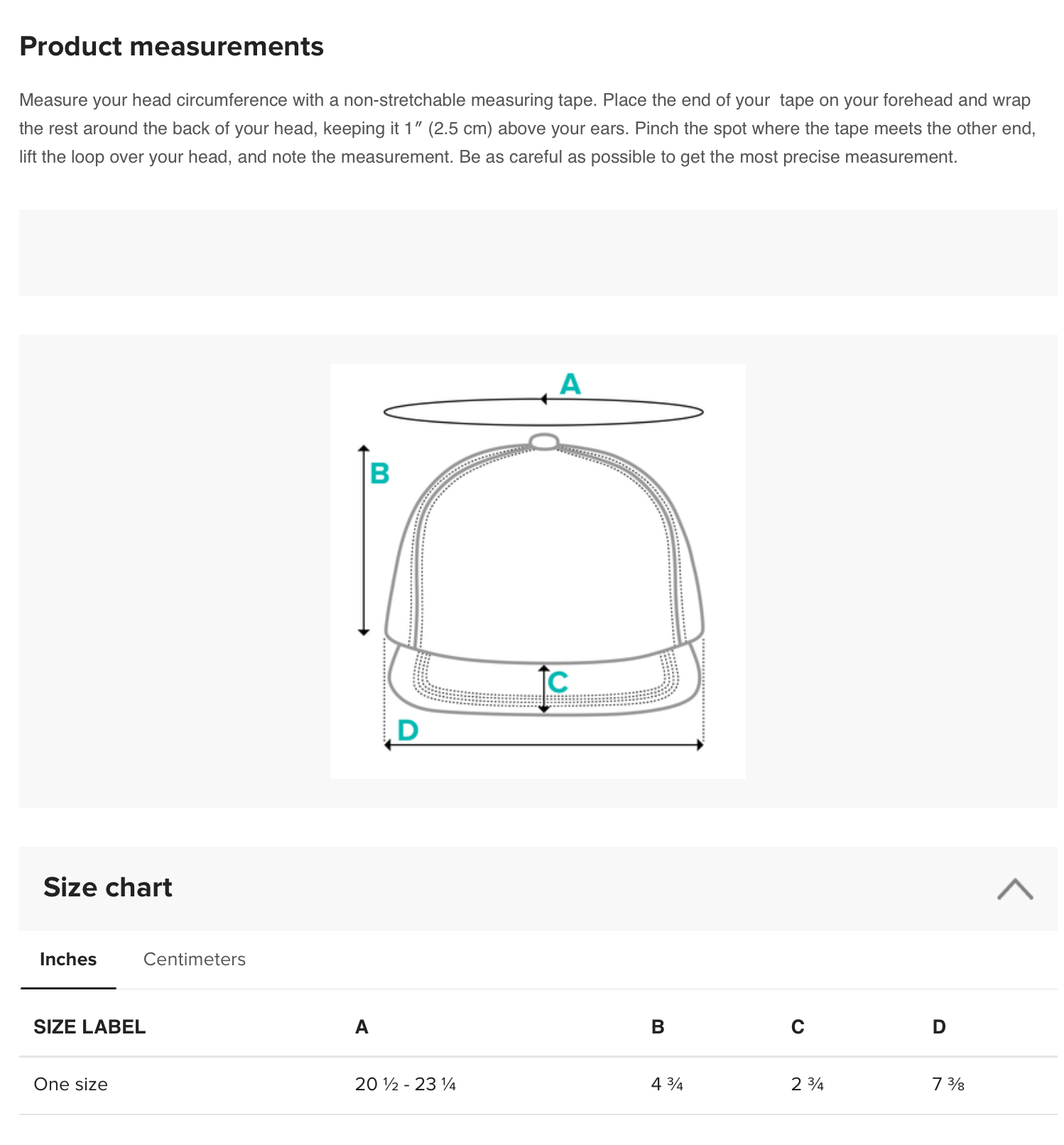
Task: Click the Product measurements heading
Action: [172, 46]
